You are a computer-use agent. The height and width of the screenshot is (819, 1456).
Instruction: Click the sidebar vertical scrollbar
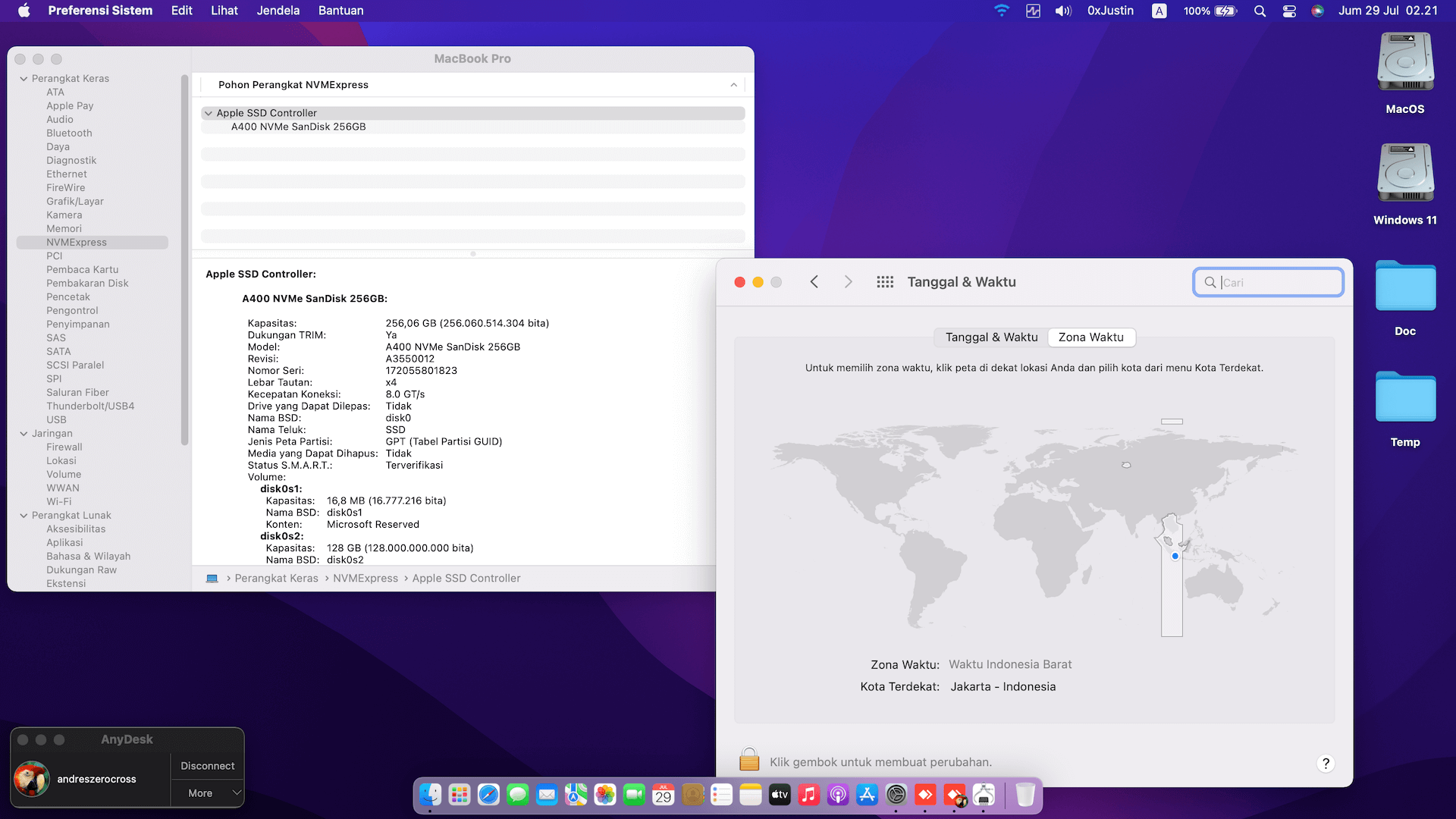click(x=184, y=260)
